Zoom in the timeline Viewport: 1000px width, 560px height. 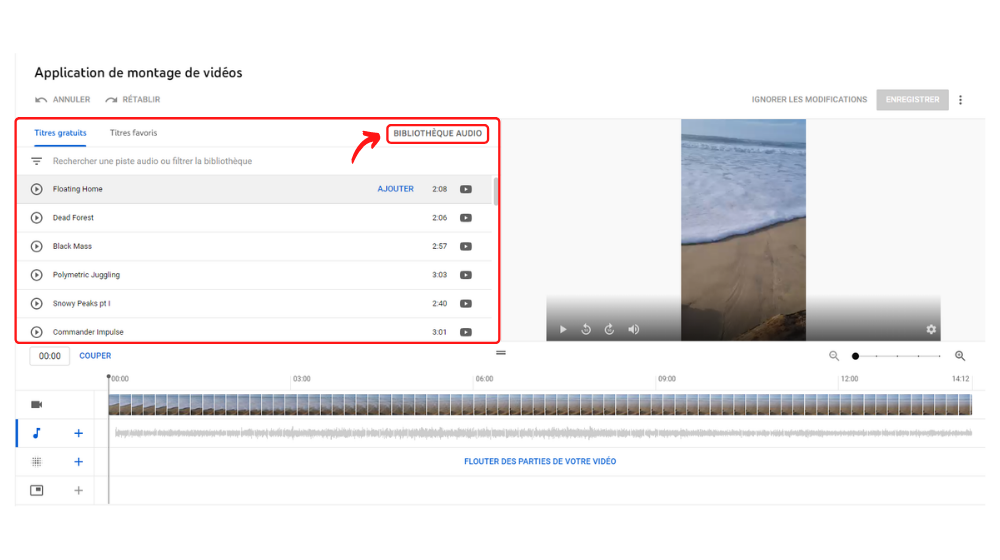pos(960,356)
